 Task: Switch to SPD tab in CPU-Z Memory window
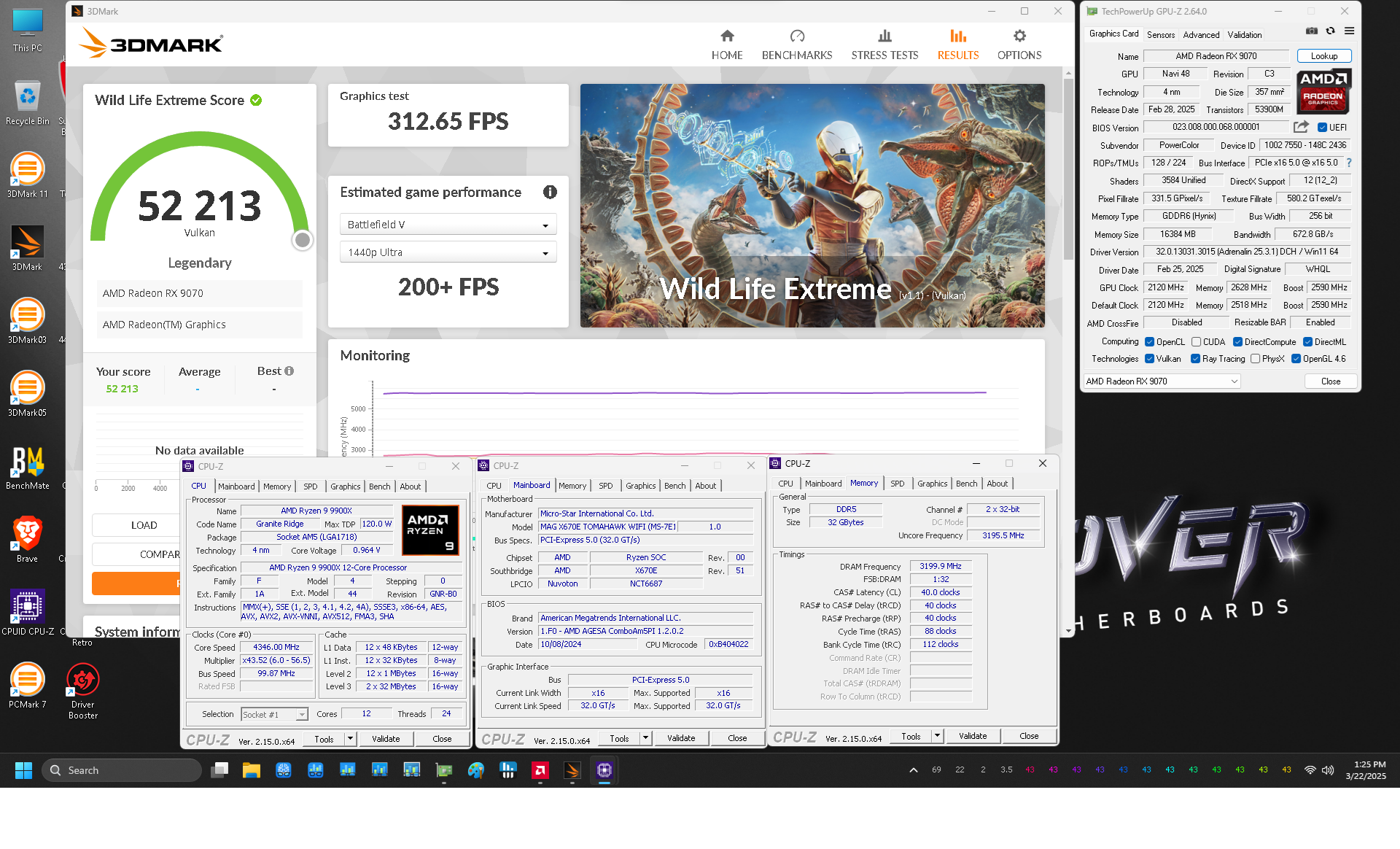click(x=898, y=484)
